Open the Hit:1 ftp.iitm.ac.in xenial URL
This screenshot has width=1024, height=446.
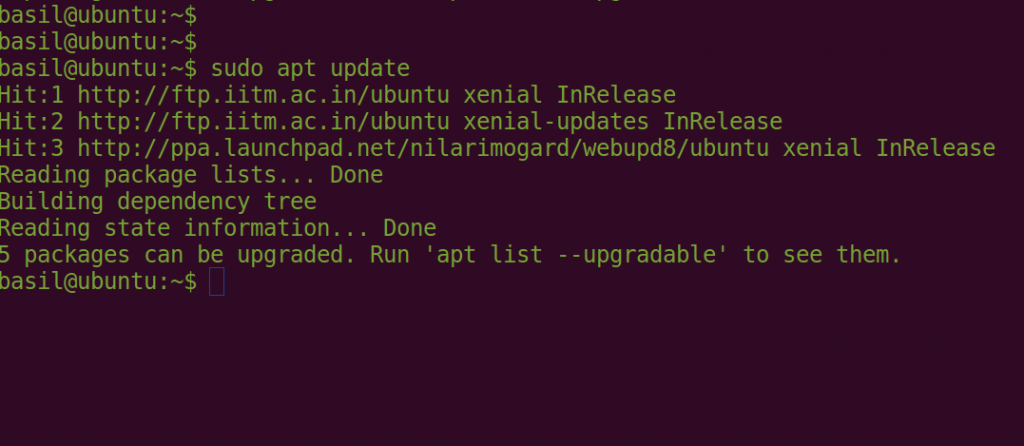click(x=263, y=95)
